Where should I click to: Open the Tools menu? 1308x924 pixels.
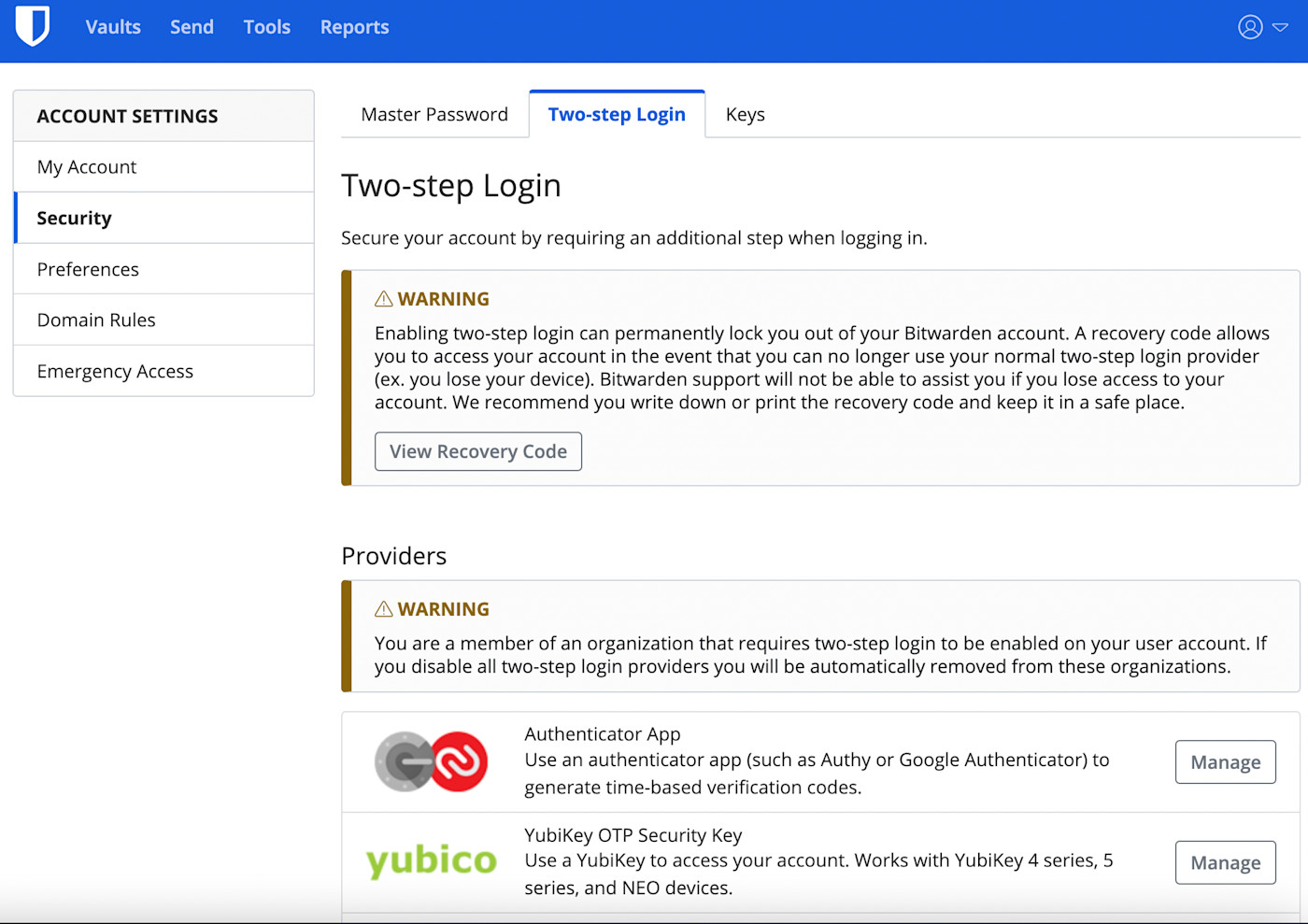coord(266,27)
